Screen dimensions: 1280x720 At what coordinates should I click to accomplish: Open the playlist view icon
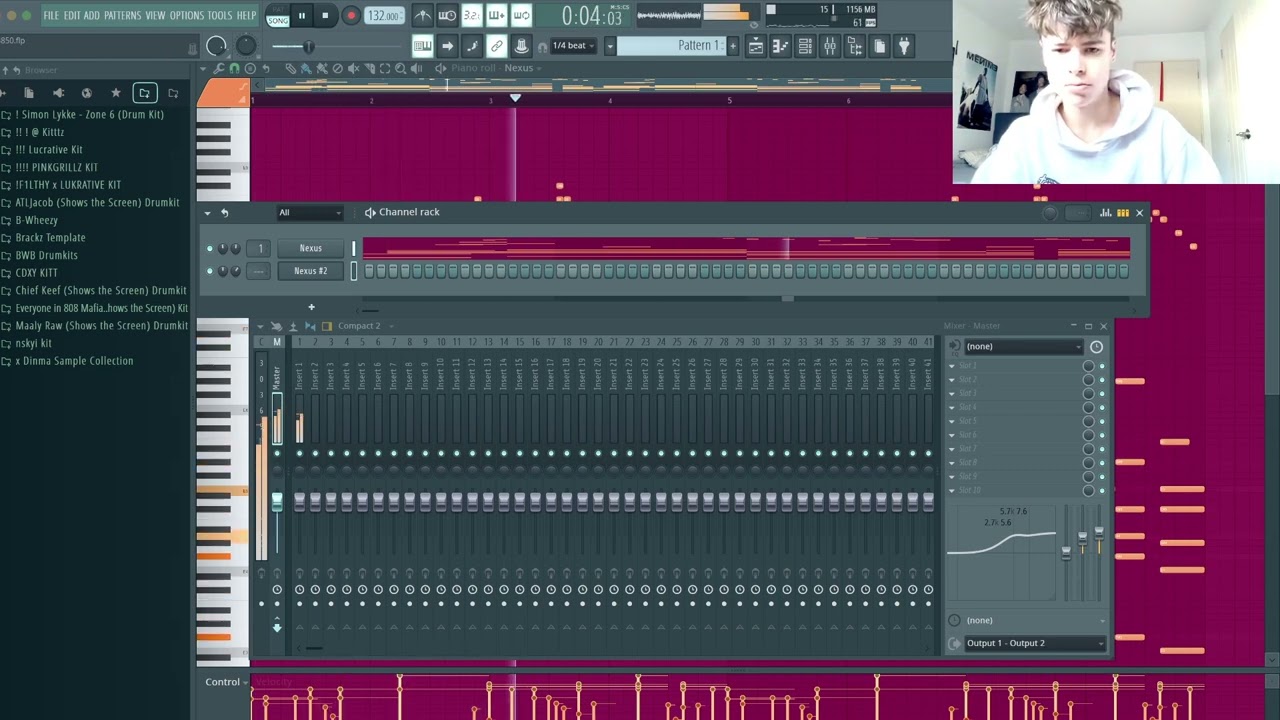(756, 46)
